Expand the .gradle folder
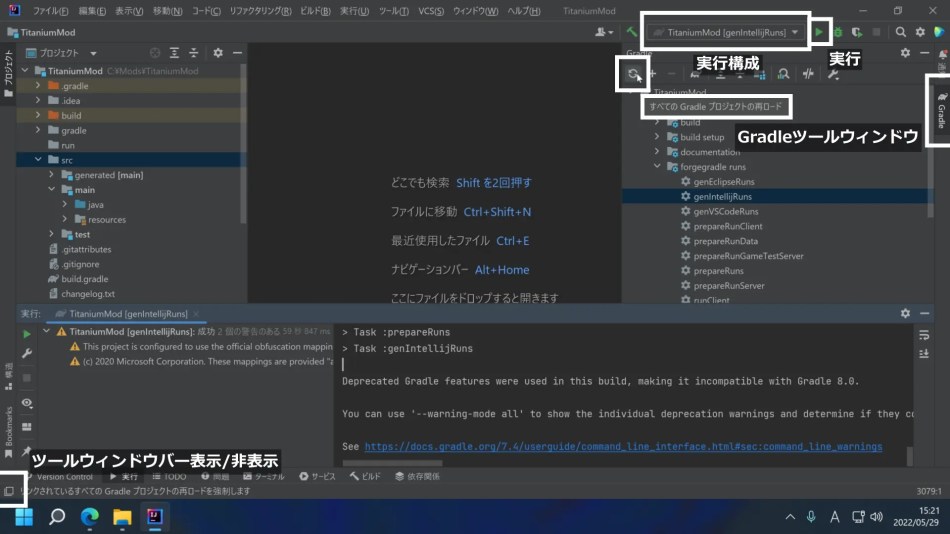The width and height of the screenshot is (950, 534). click(x=38, y=85)
